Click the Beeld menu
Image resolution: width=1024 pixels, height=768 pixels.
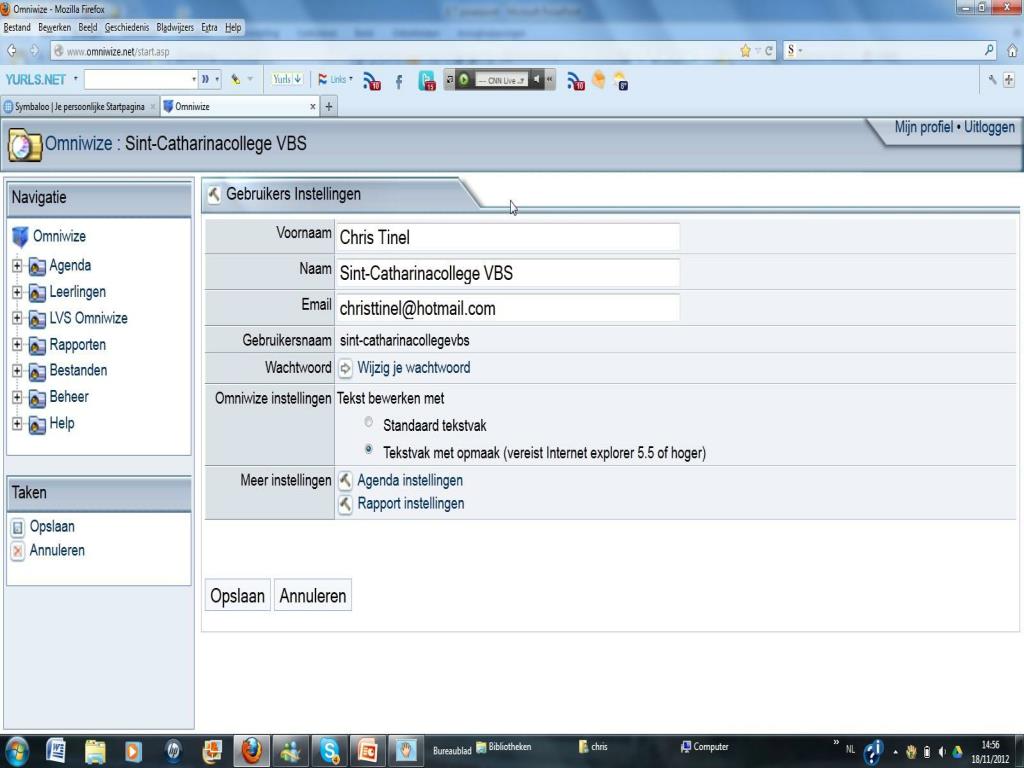click(88, 27)
